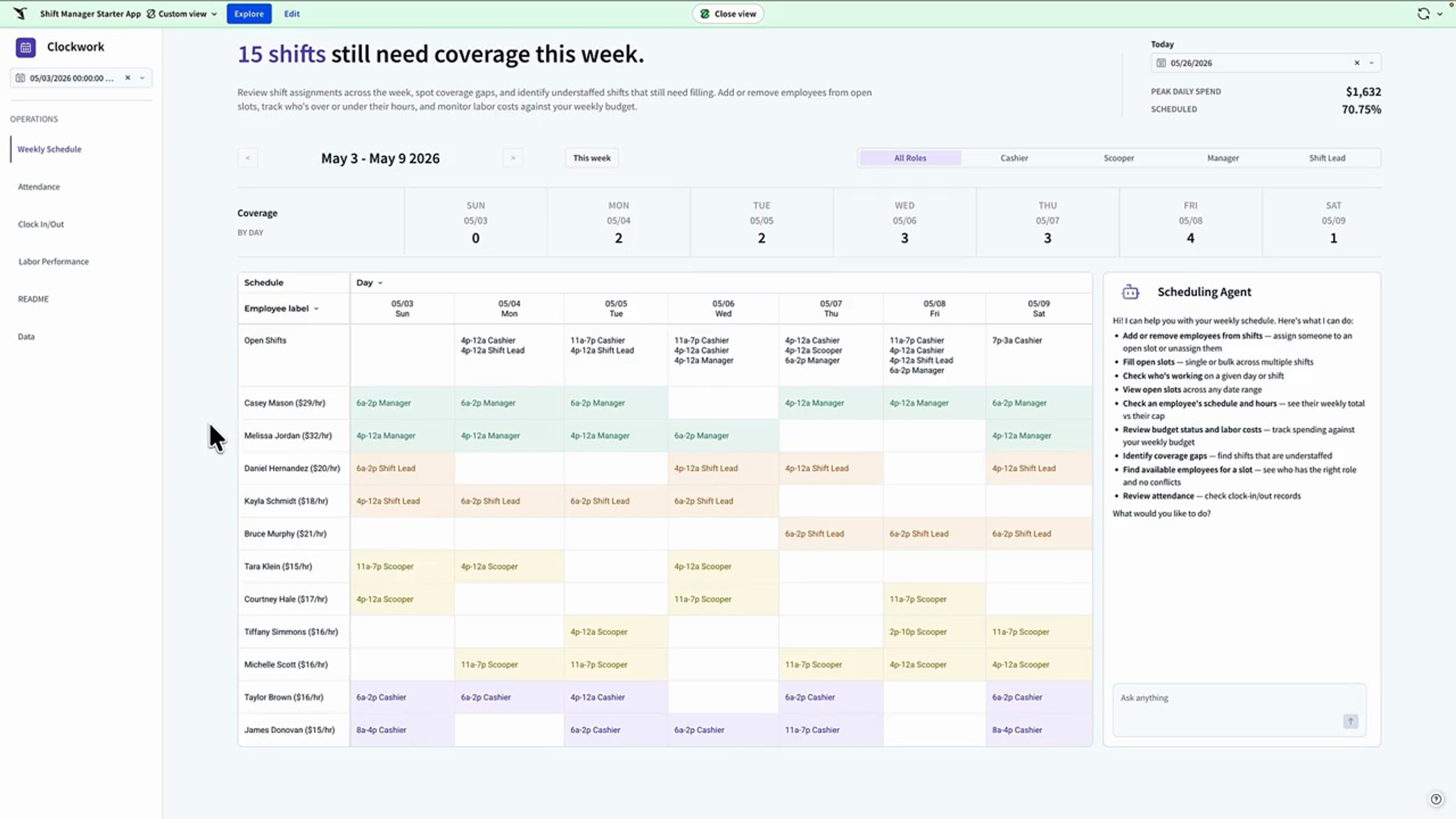Expand options next to refresh icon

(1440, 14)
